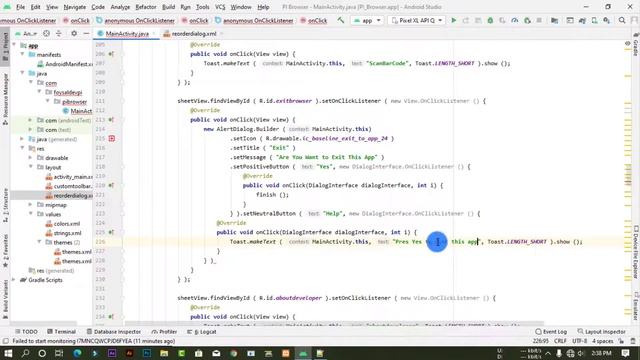
Task: Switch to the MainActivity.java tab
Action: (x=127, y=33)
